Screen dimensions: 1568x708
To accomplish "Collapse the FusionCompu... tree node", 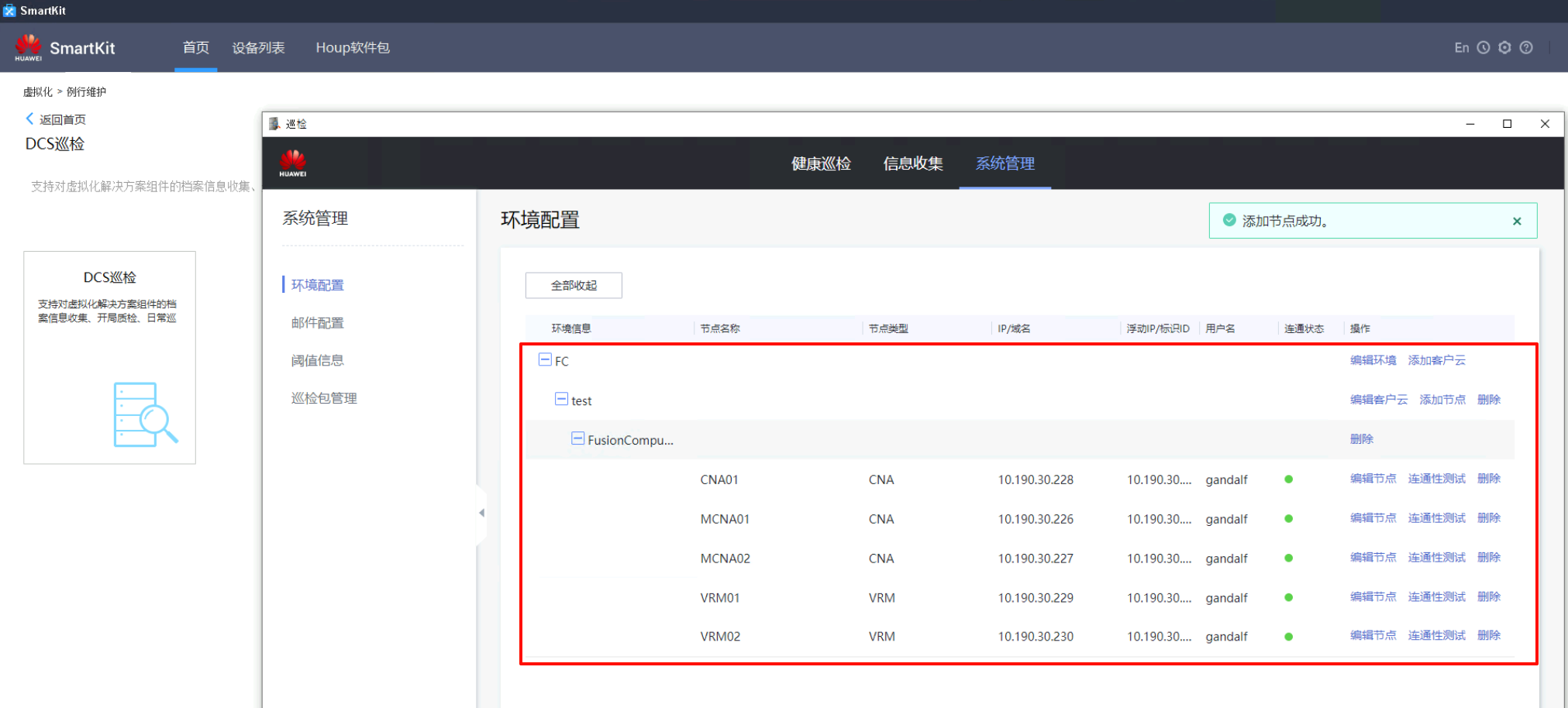I will tap(577, 439).
